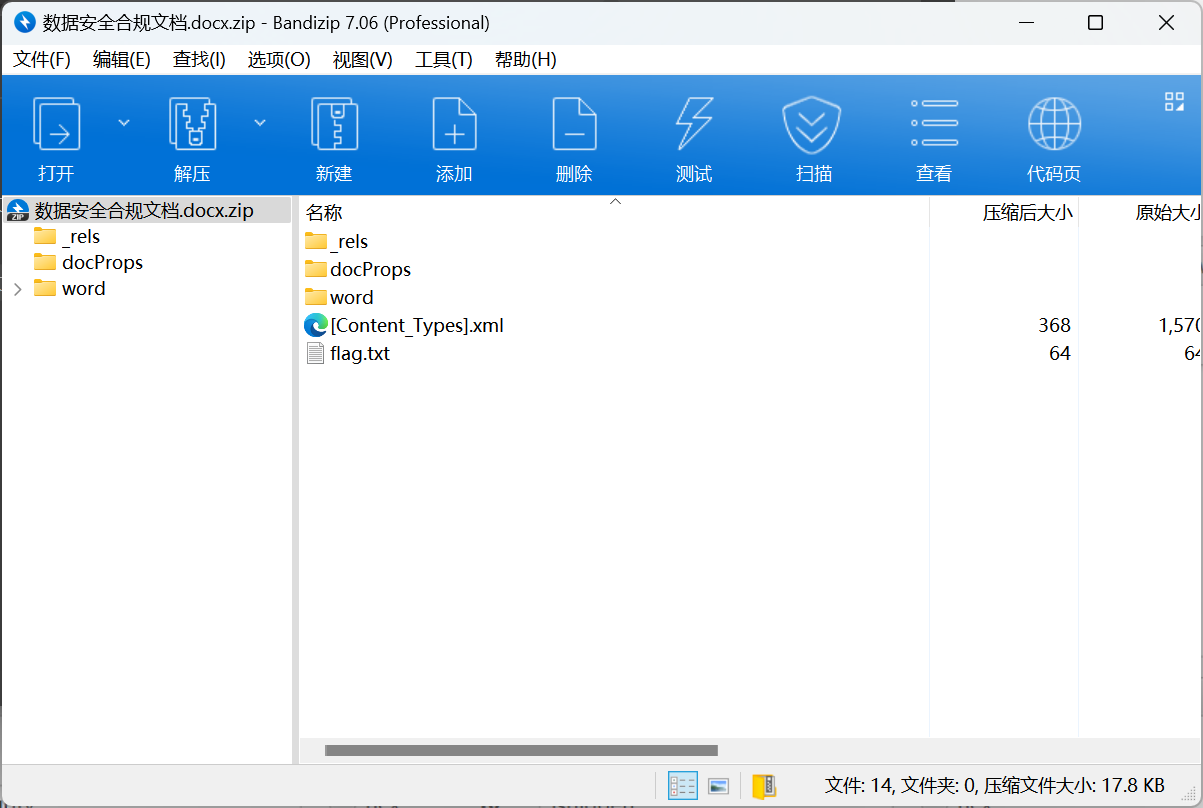Select word folder in left tree
Screen dimensions: 1203x808
(x=83, y=289)
